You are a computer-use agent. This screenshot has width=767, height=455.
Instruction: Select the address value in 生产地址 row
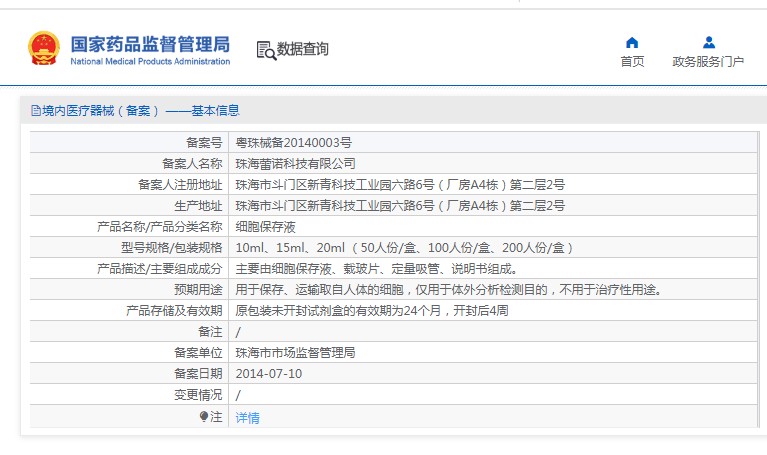pyautogui.click(x=400, y=206)
